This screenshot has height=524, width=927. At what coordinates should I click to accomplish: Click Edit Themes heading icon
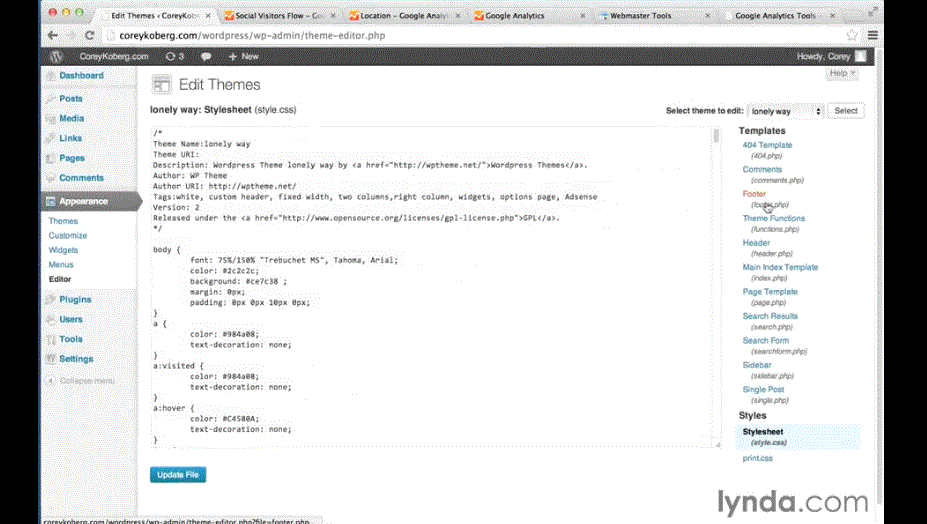pyautogui.click(x=161, y=85)
